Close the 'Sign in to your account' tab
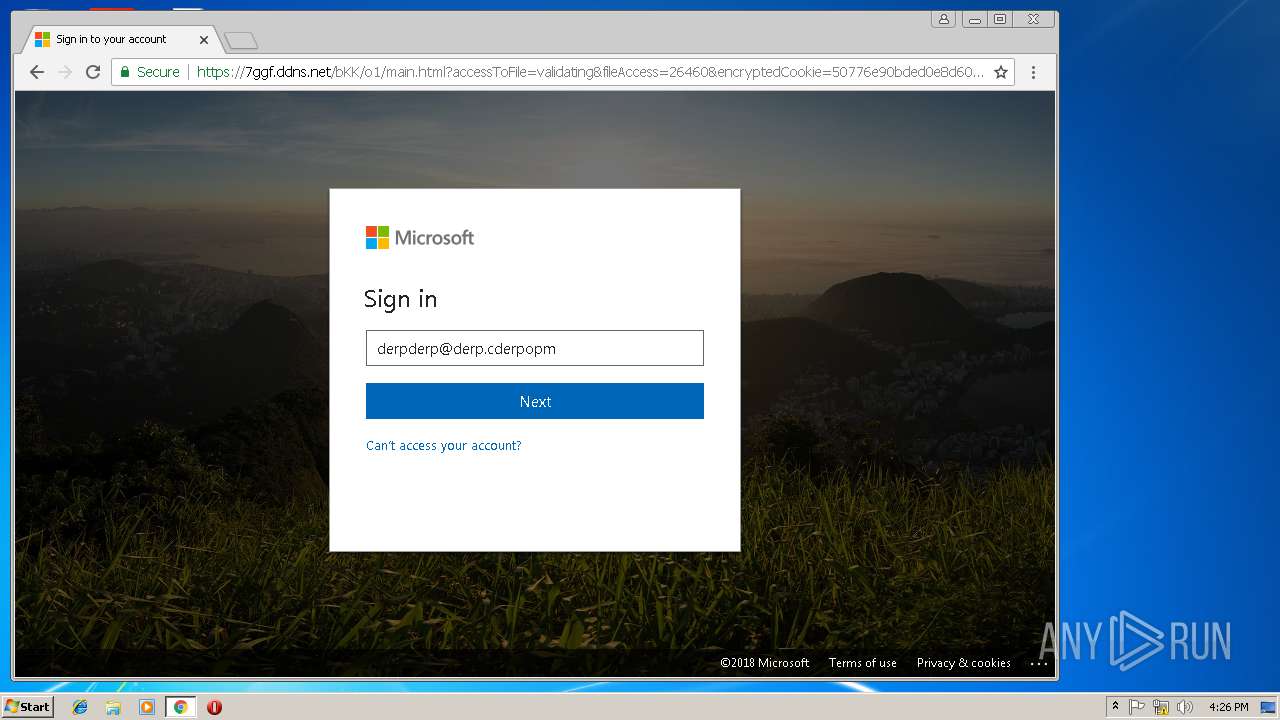The height and width of the screenshot is (720, 1280). pyautogui.click(x=204, y=40)
